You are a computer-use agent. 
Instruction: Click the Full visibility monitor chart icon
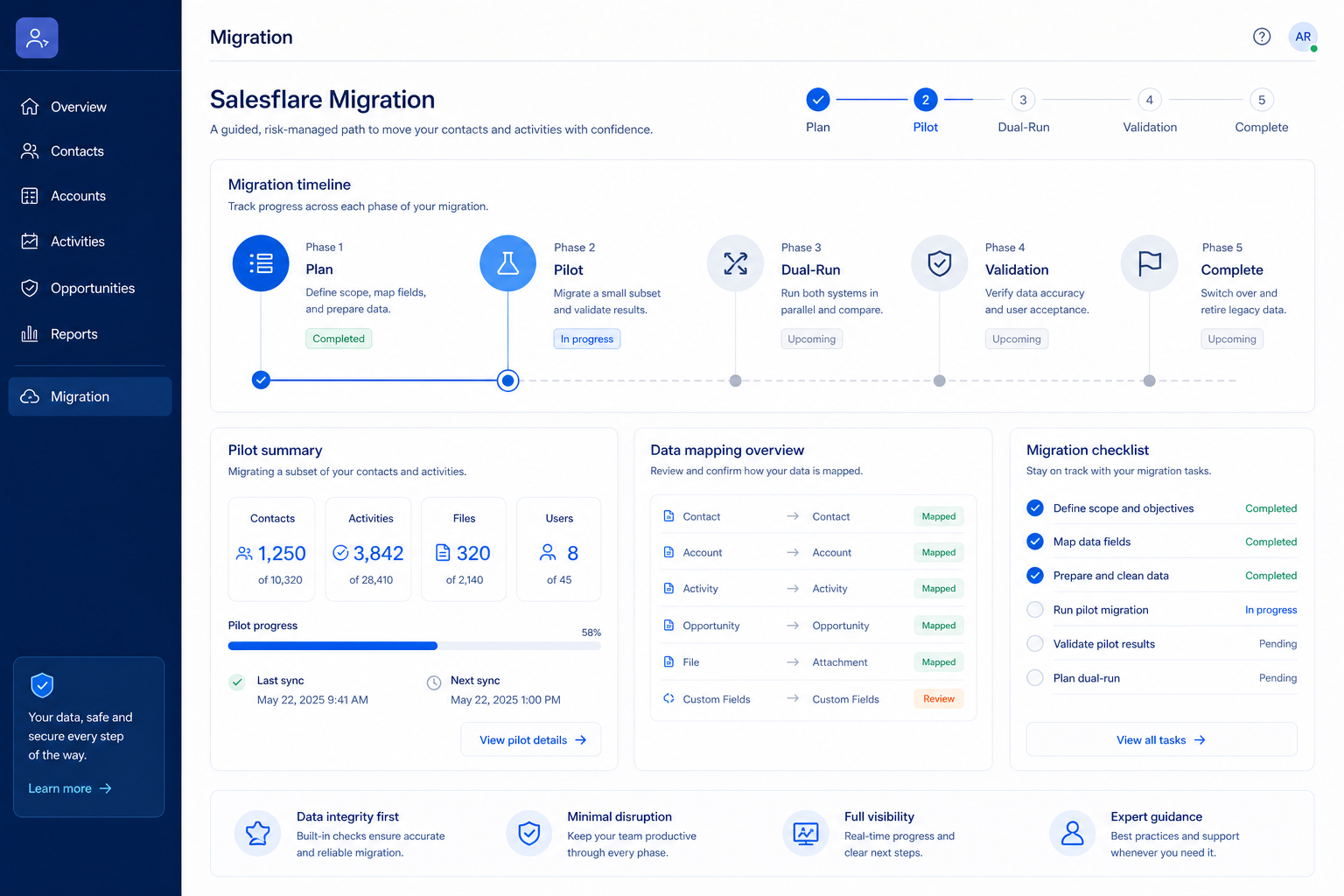(x=806, y=833)
